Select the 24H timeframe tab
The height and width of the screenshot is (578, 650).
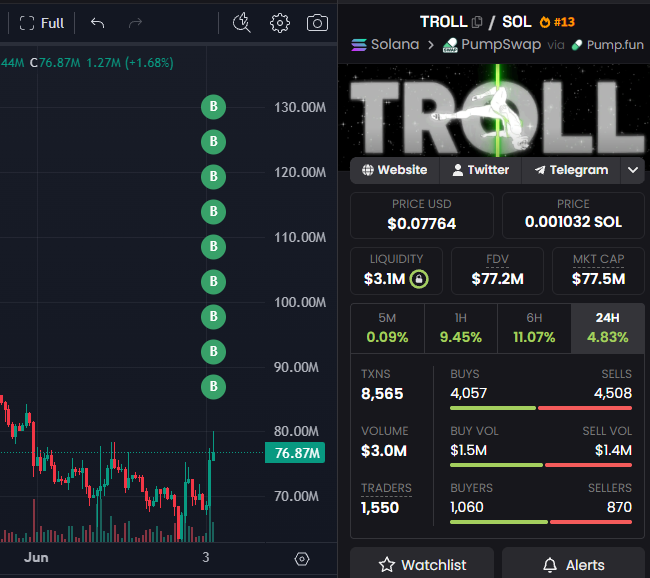608,328
